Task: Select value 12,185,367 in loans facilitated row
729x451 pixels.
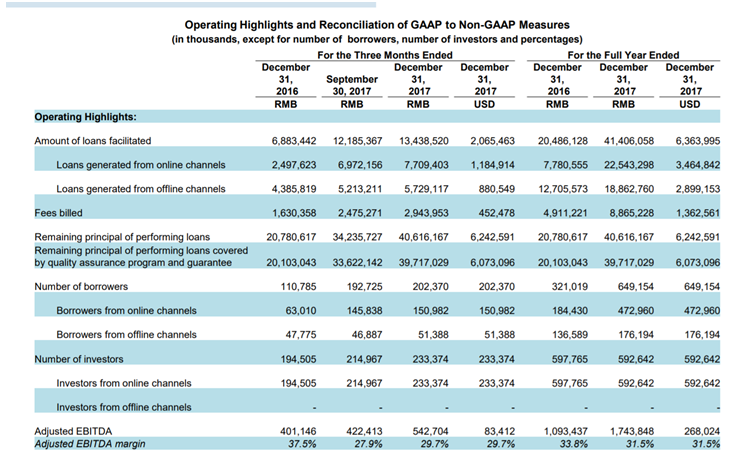Action: point(358,140)
